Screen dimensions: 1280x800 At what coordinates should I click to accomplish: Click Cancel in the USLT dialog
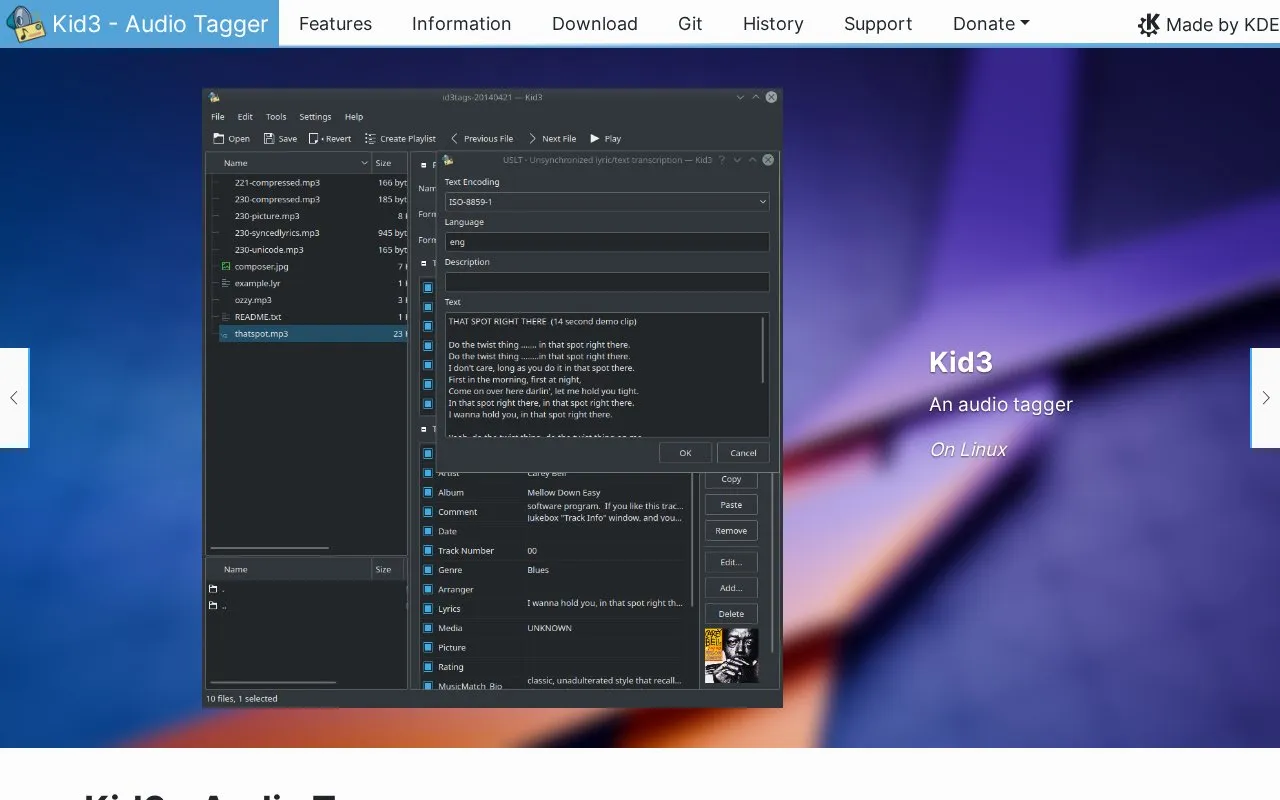click(x=743, y=453)
